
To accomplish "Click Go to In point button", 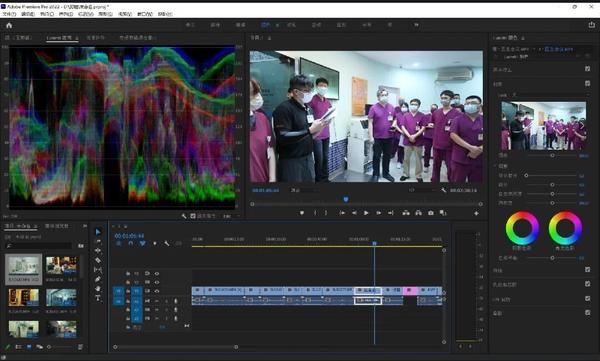I will (x=342, y=213).
